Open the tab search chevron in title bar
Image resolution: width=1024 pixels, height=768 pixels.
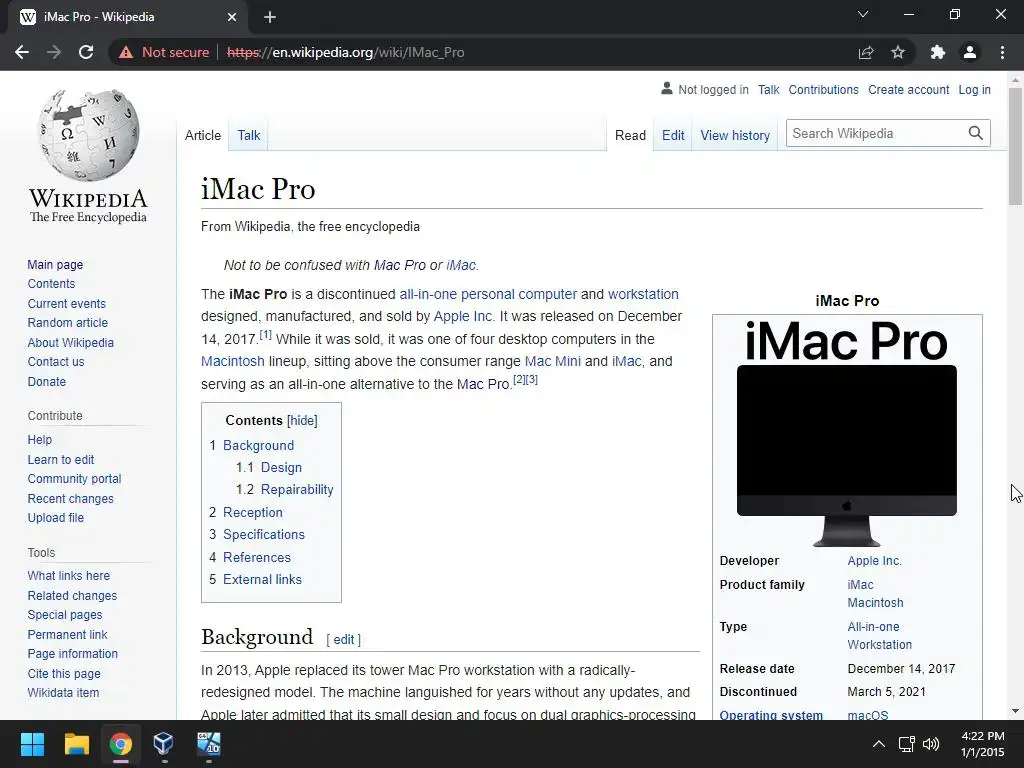pos(863,14)
